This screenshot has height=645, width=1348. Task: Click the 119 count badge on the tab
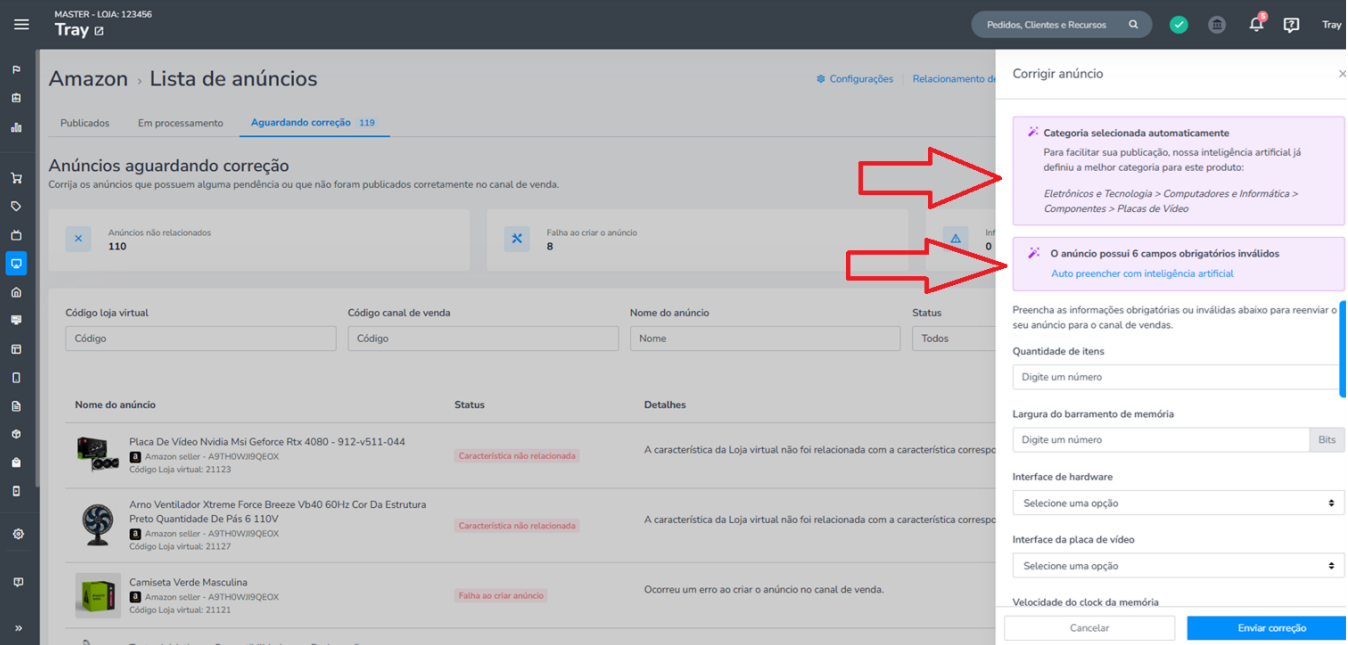click(x=367, y=123)
